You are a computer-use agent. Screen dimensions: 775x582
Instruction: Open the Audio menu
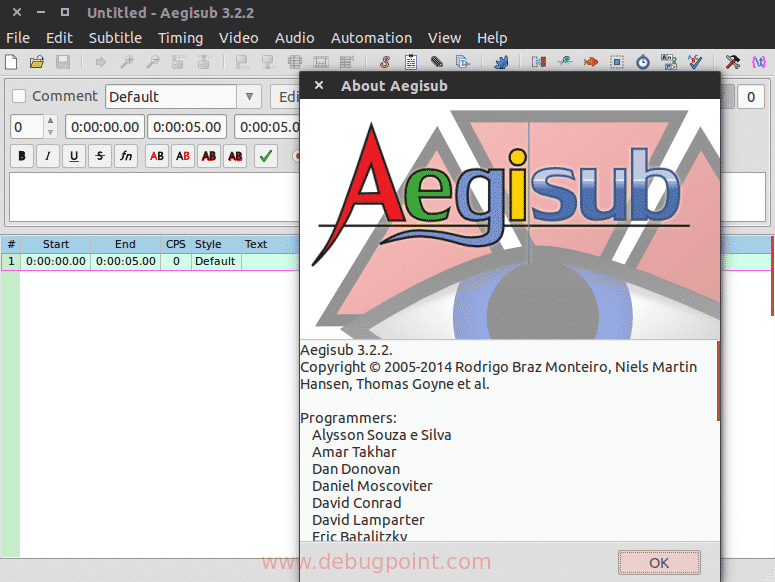click(x=295, y=38)
